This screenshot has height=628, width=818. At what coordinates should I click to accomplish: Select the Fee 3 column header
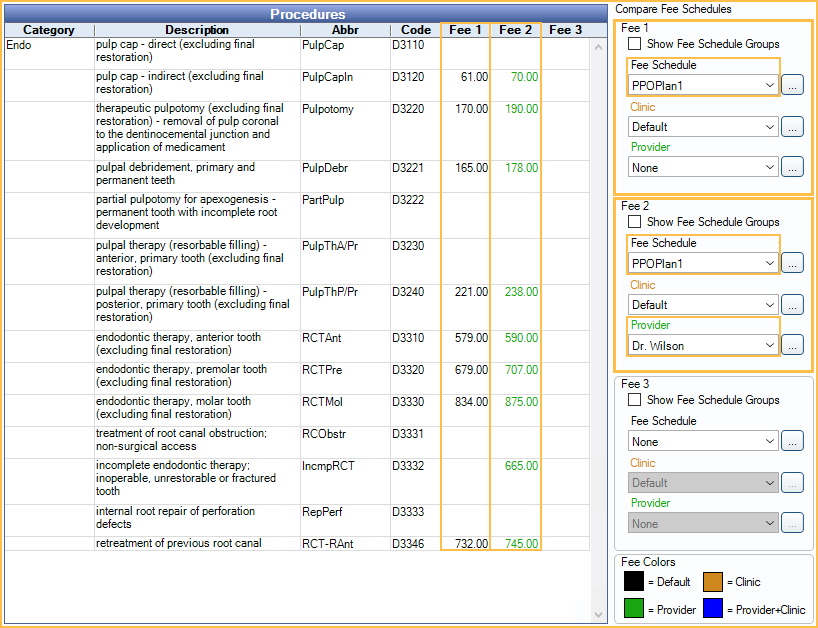tap(565, 30)
